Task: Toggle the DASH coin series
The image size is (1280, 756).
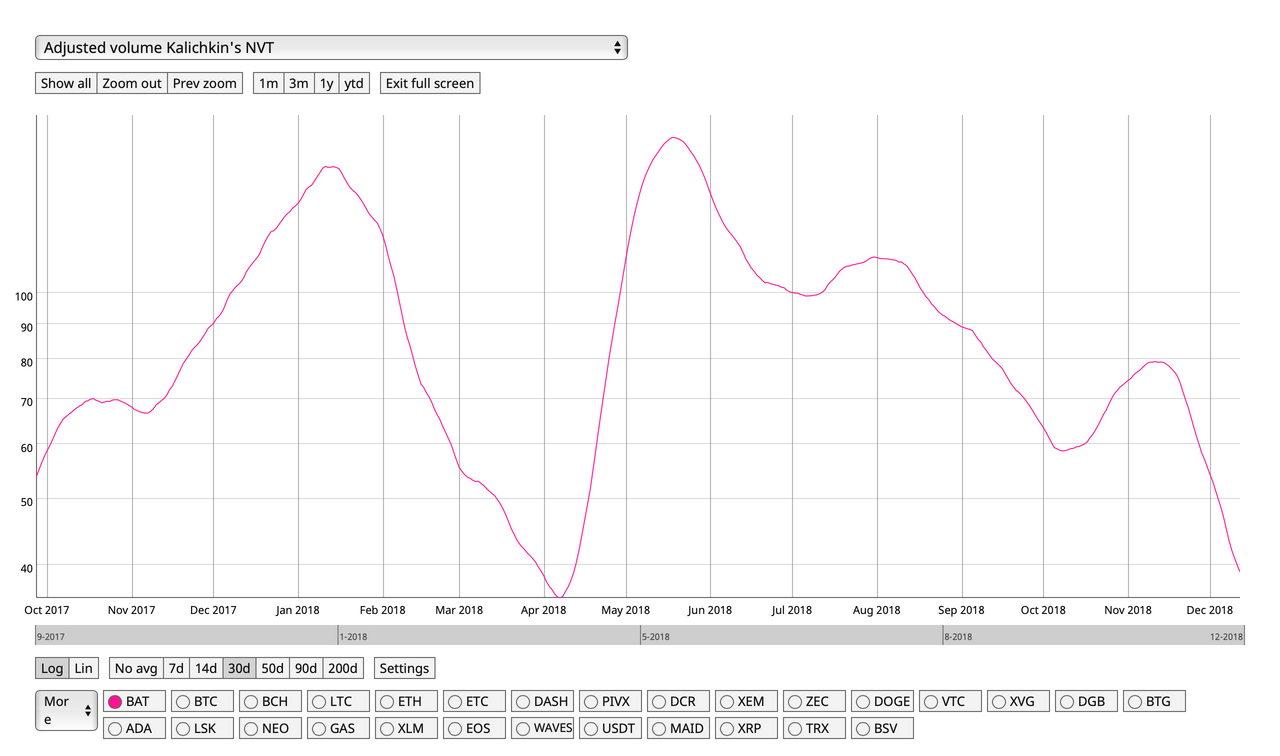Action: (x=543, y=701)
